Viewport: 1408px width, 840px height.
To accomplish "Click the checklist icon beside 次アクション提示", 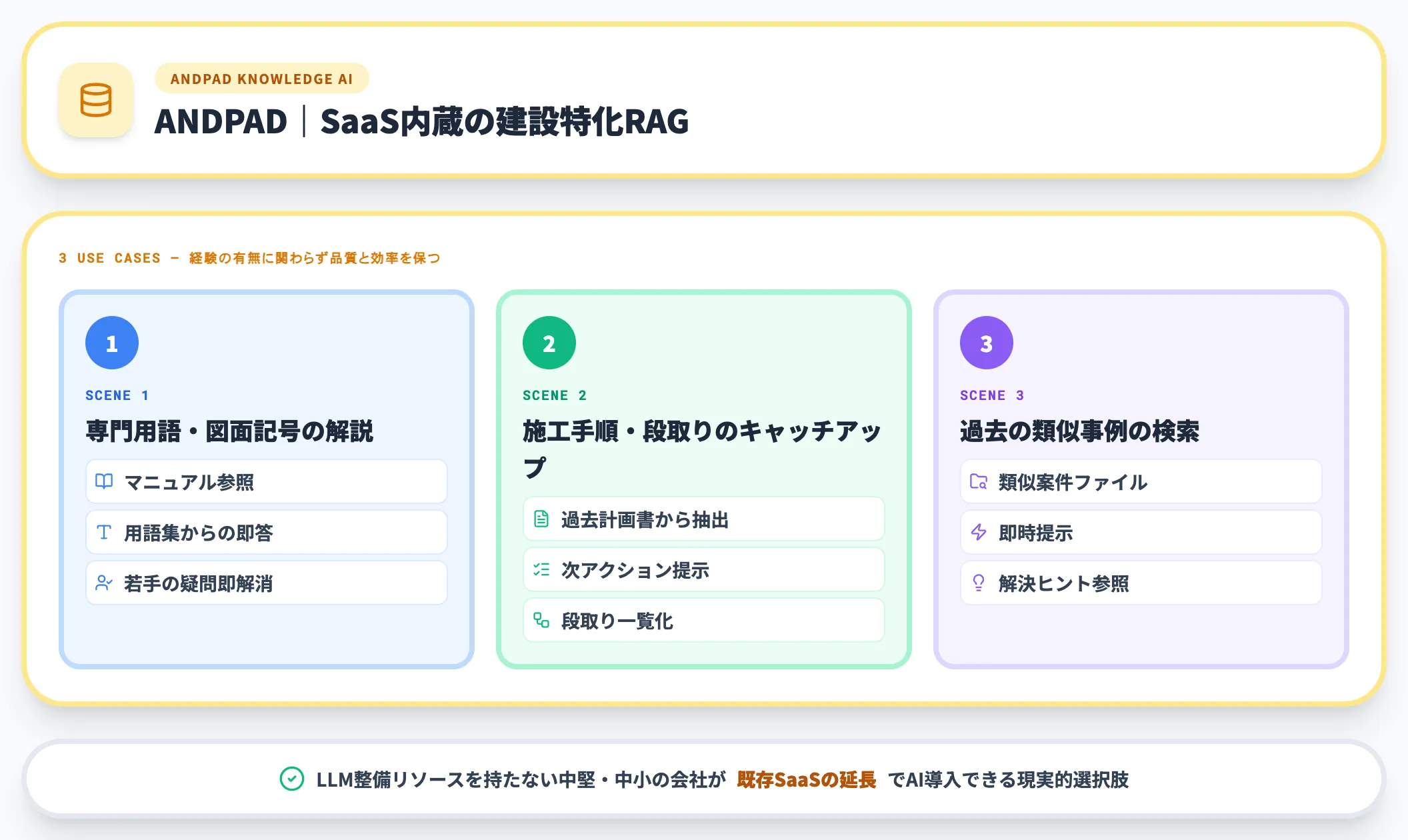I will tap(541, 569).
